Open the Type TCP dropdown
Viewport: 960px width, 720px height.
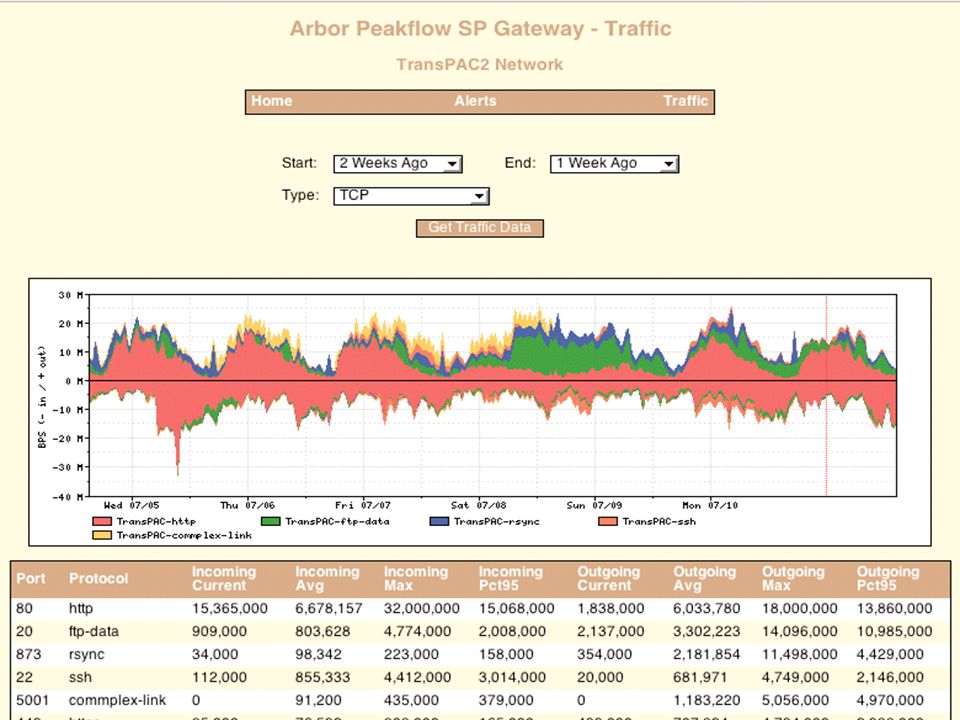411,195
